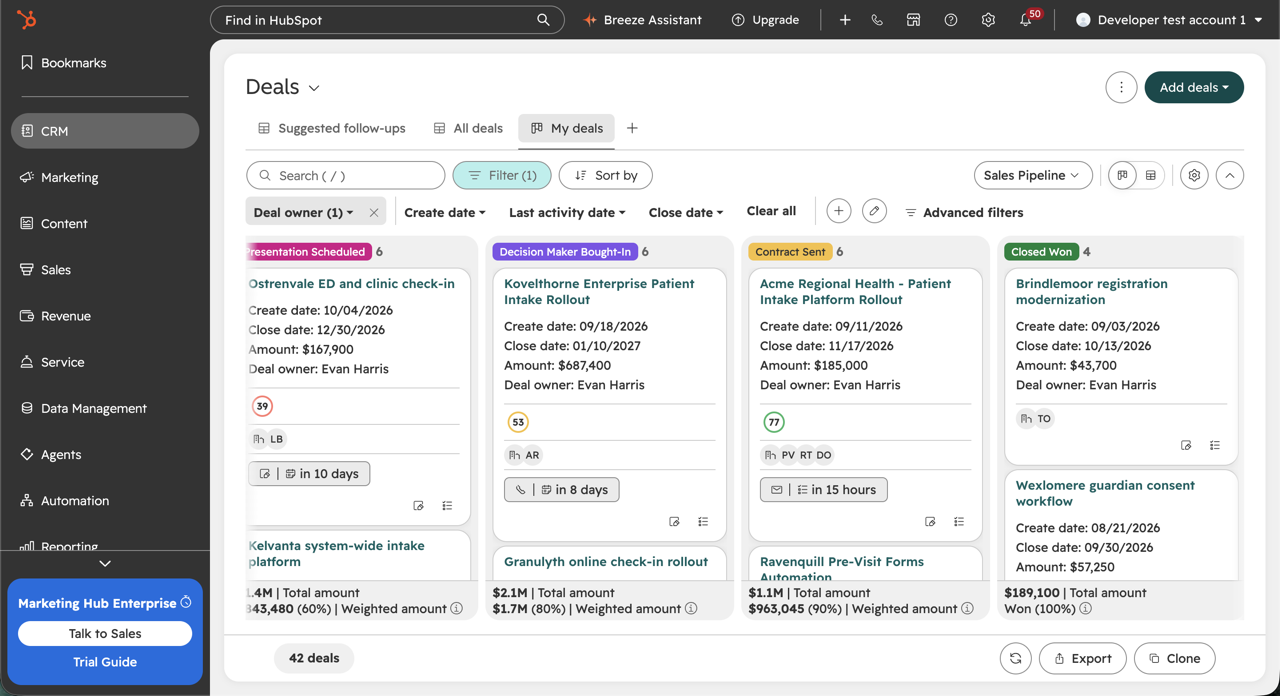Click Clear all filters
Viewport: 1280px width, 696px height.
click(x=771, y=211)
